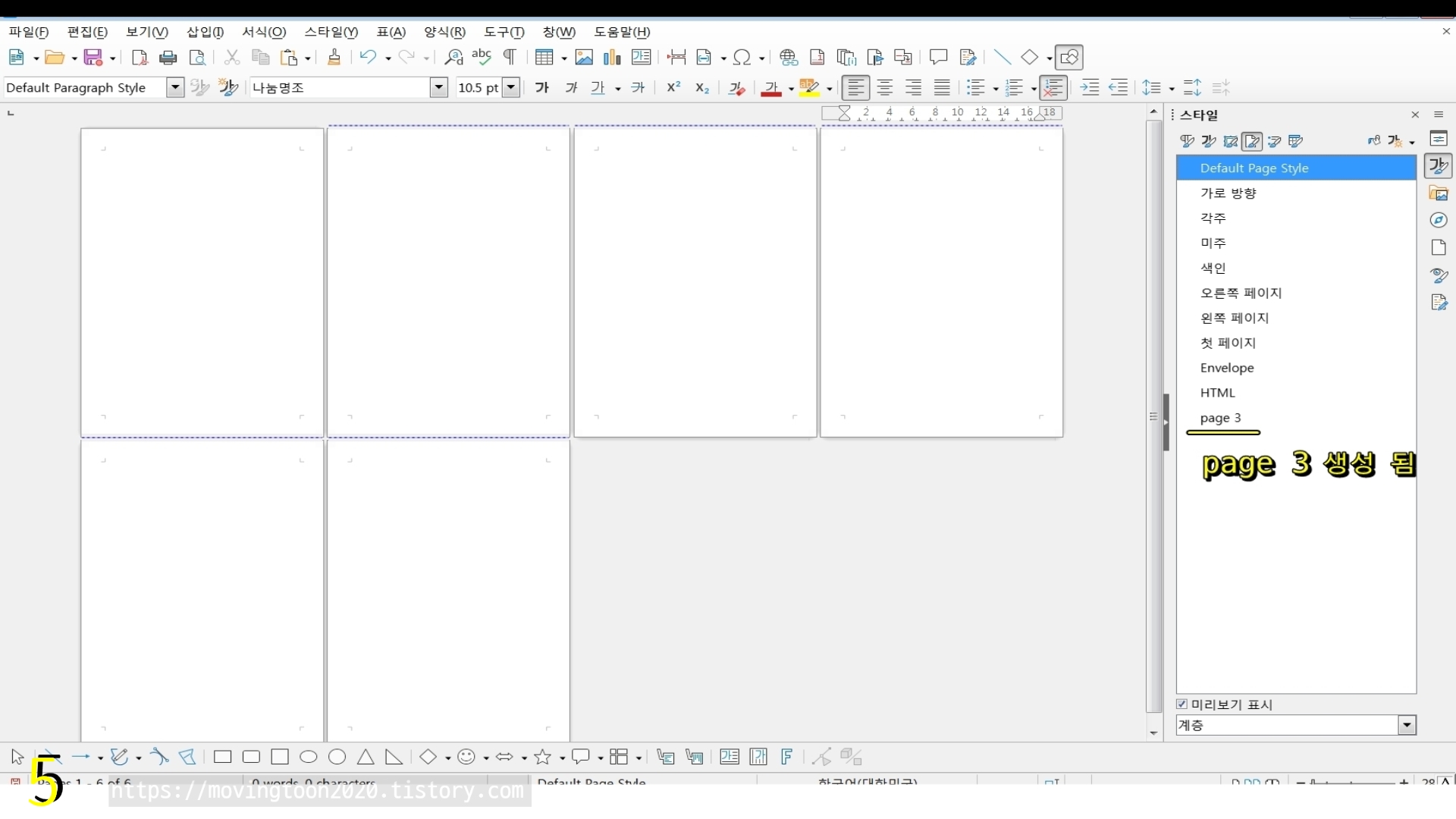Toggle Align Left paragraph button
This screenshot has width=1456, height=819.
[856, 88]
